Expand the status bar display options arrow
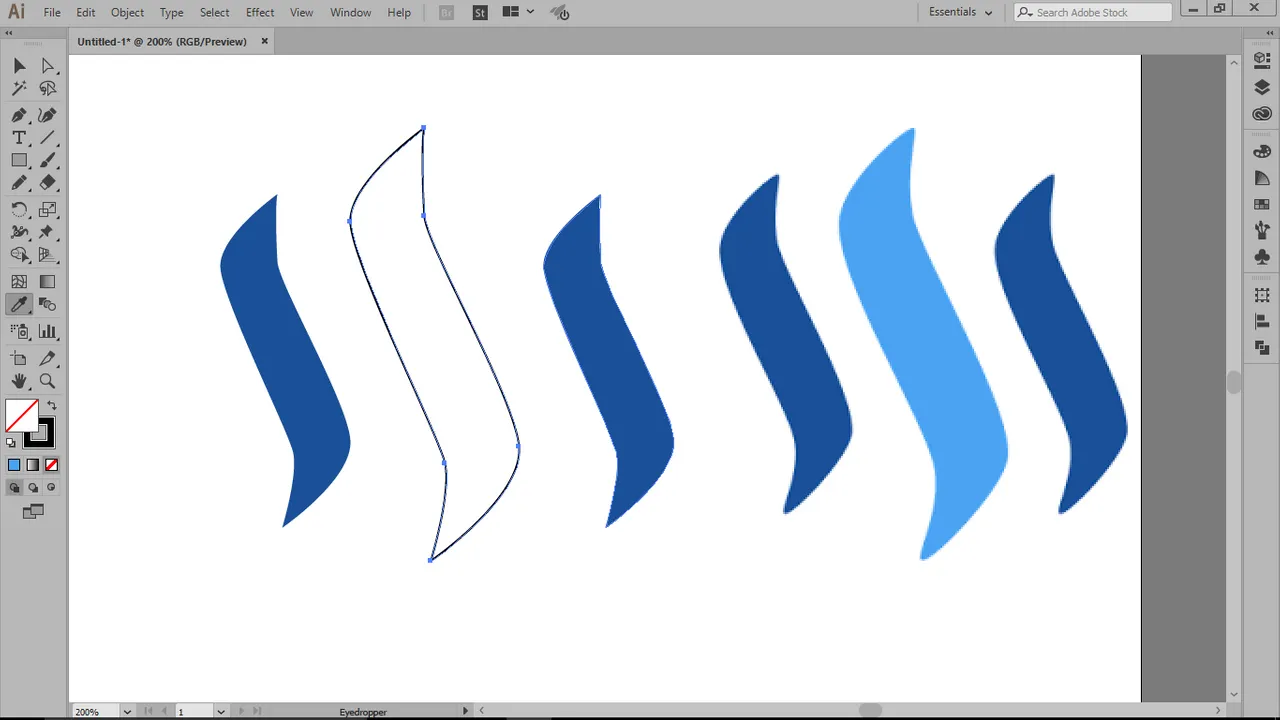Image resolution: width=1280 pixels, height=720 pixels. click(x=465, y=711)
